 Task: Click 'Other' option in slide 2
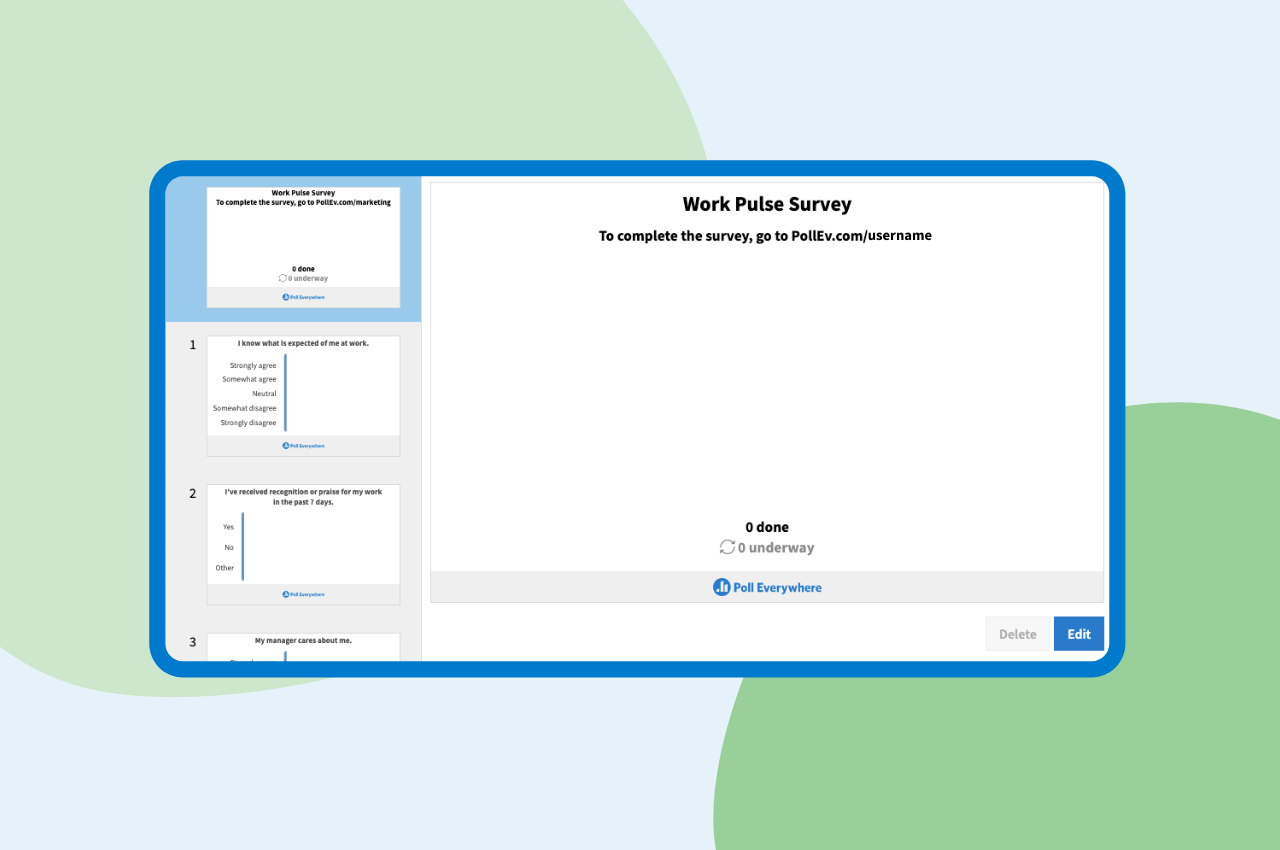click(x=225, y=568)
